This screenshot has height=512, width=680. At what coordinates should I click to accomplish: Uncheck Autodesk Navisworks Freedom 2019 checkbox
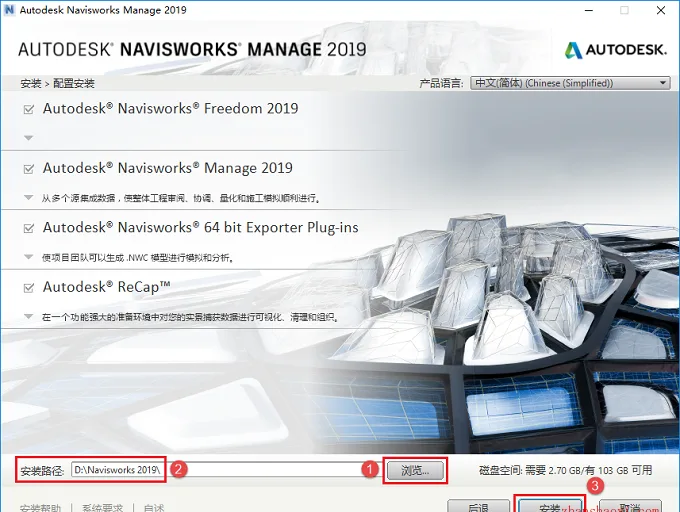click(x=29, y=109)
